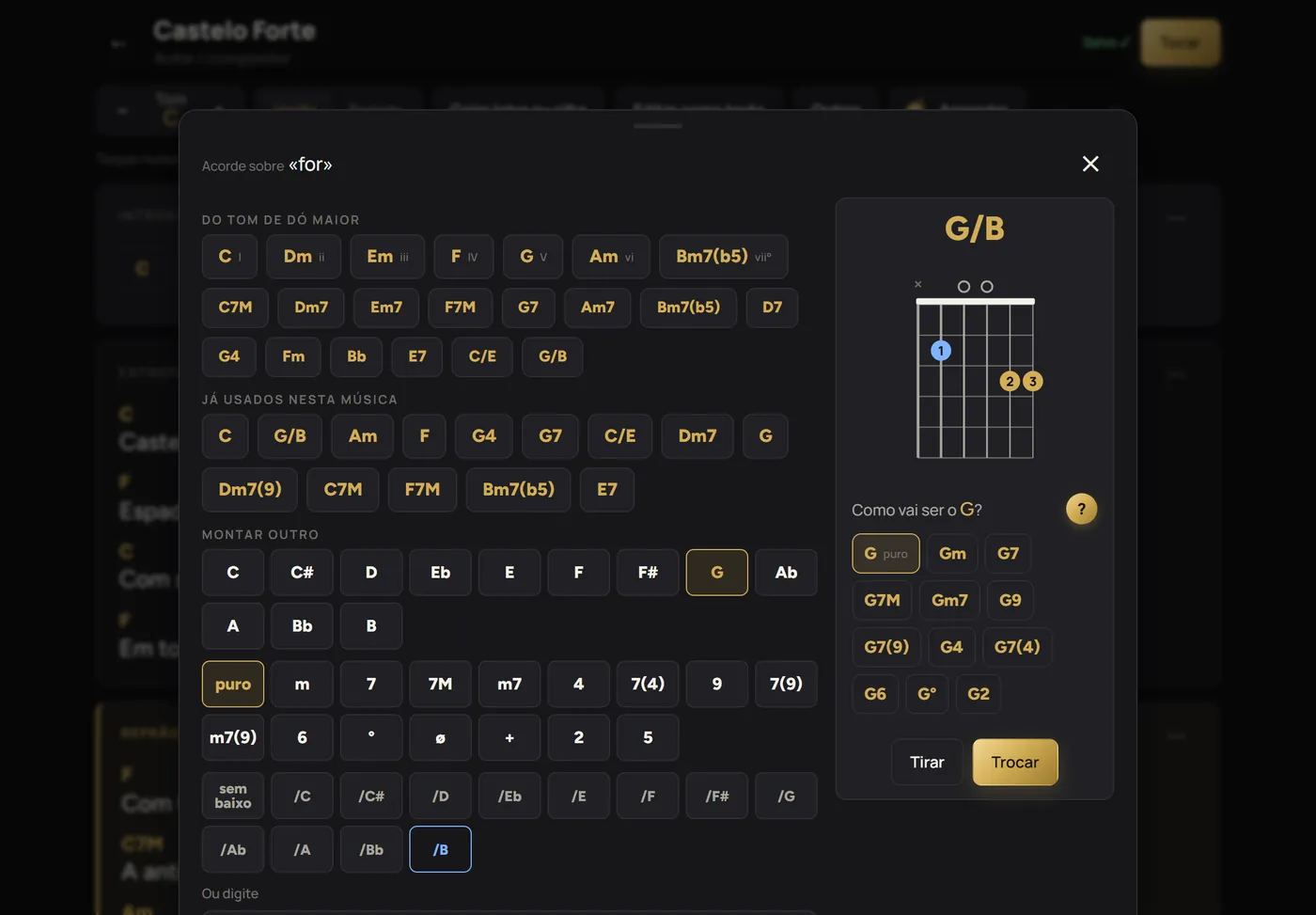The height and width of the screenshot is (915, 1316).
Task: Choose the 7M quality button
Action: pos(440,685)
